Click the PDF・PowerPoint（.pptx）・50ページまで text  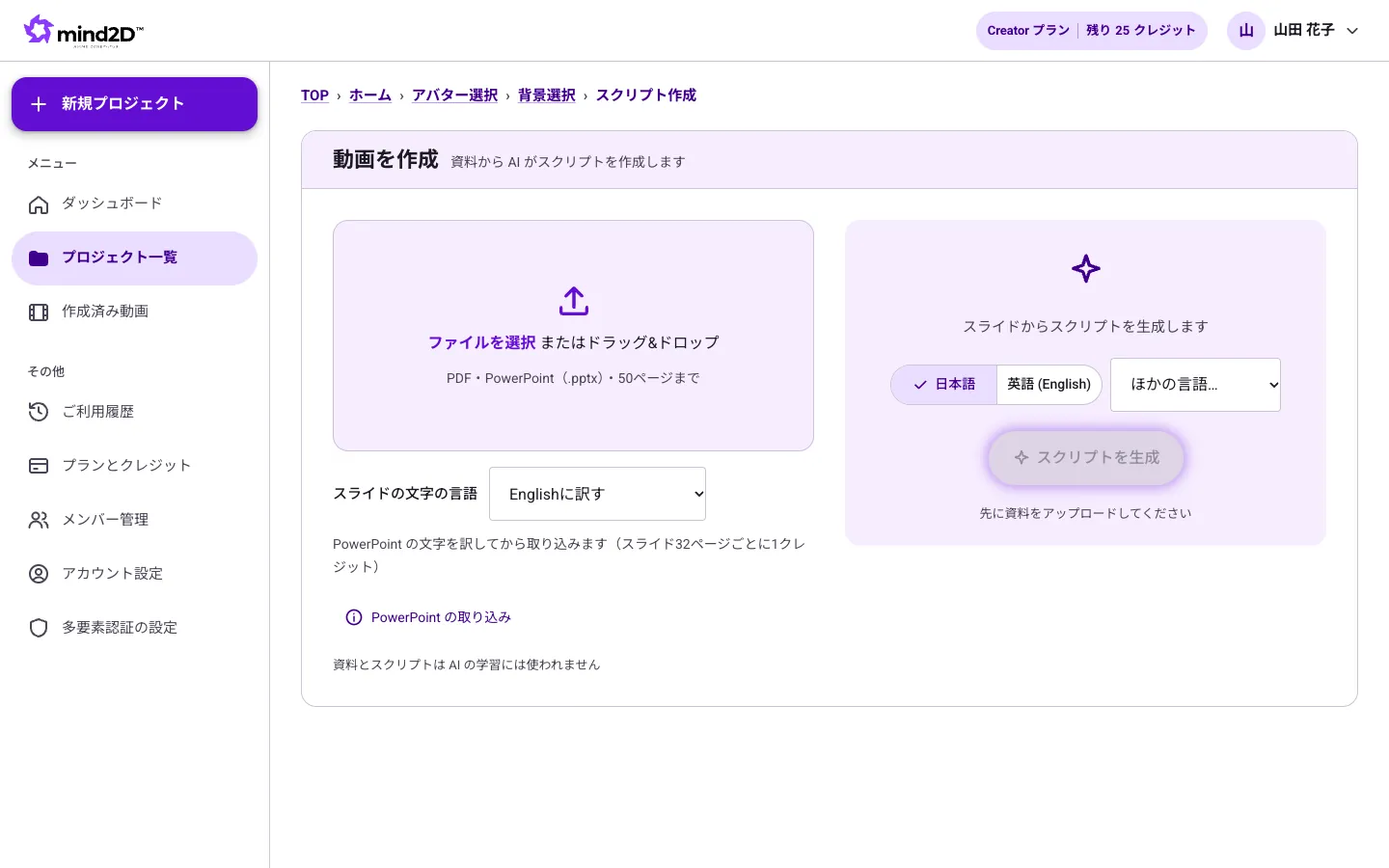pos(573,378)
